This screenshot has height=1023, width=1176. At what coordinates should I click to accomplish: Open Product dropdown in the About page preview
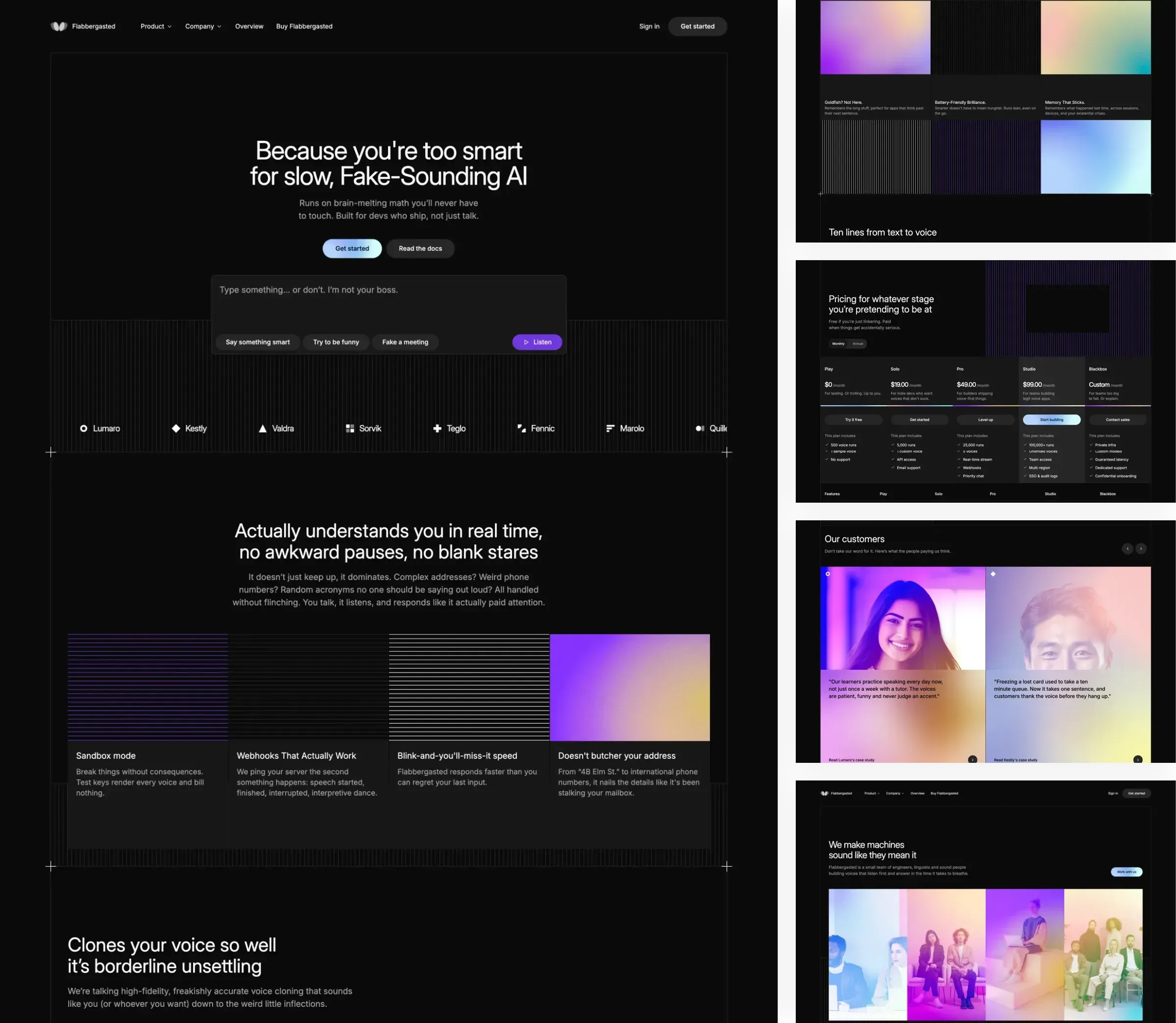click(x=872, y=793)
